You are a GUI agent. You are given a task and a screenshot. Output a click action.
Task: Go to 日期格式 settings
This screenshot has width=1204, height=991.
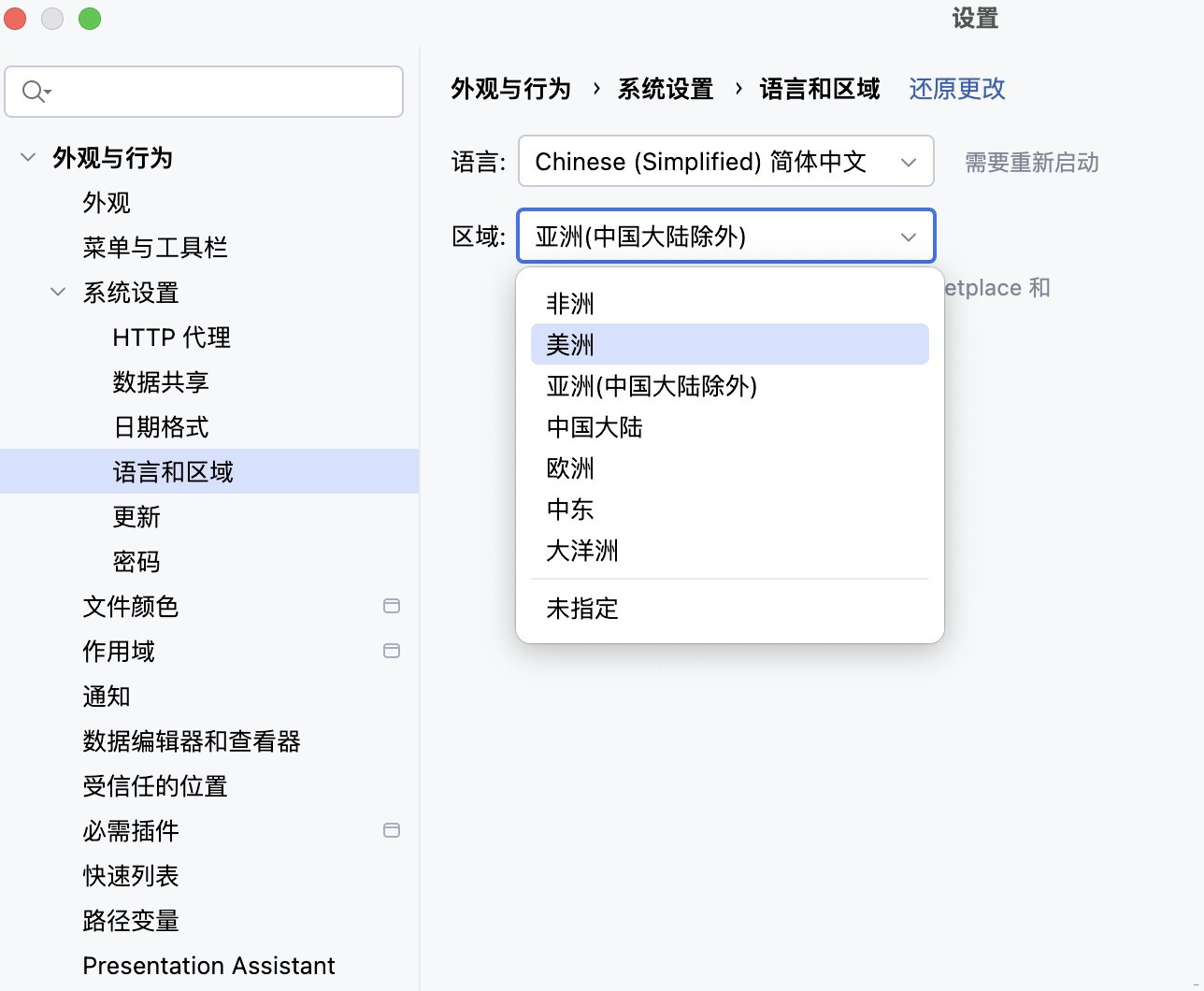click(161, 427)
